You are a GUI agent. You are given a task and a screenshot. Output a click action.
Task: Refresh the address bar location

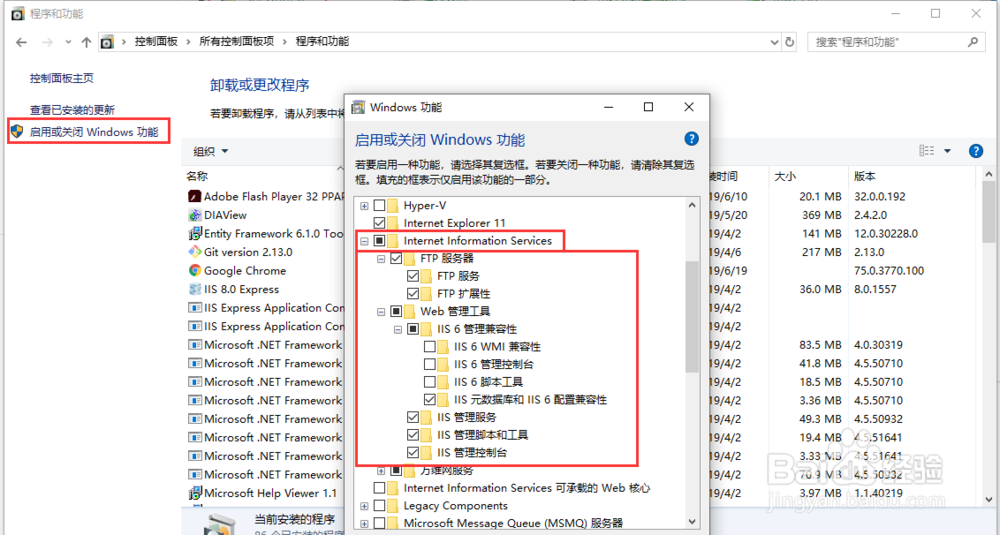(x=790, y=42)
